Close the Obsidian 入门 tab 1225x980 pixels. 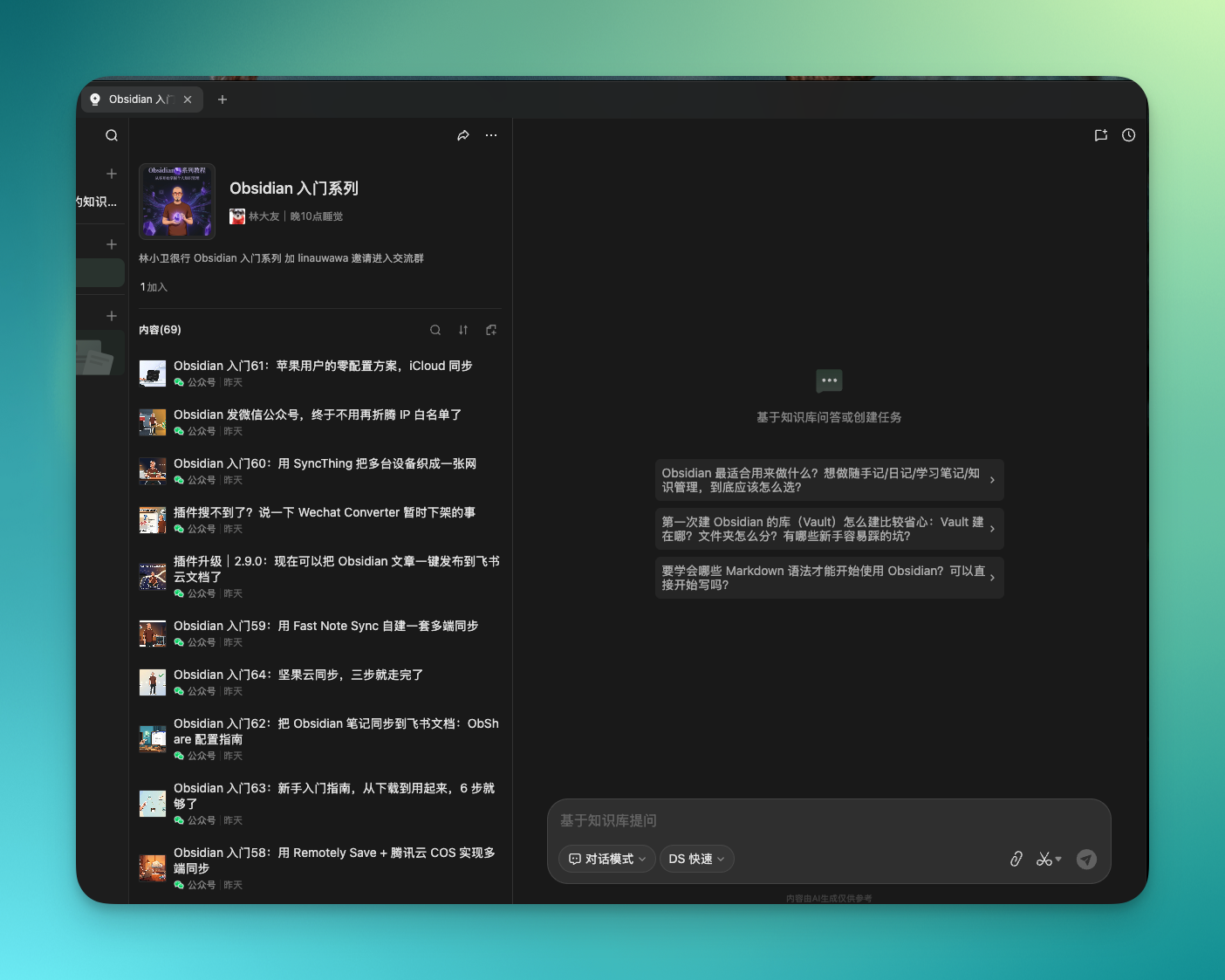188,99
